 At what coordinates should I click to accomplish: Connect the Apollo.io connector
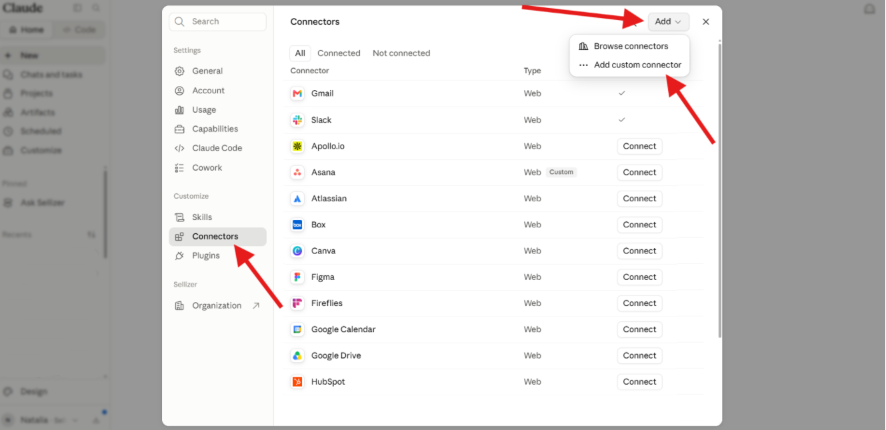coord(640,146)
